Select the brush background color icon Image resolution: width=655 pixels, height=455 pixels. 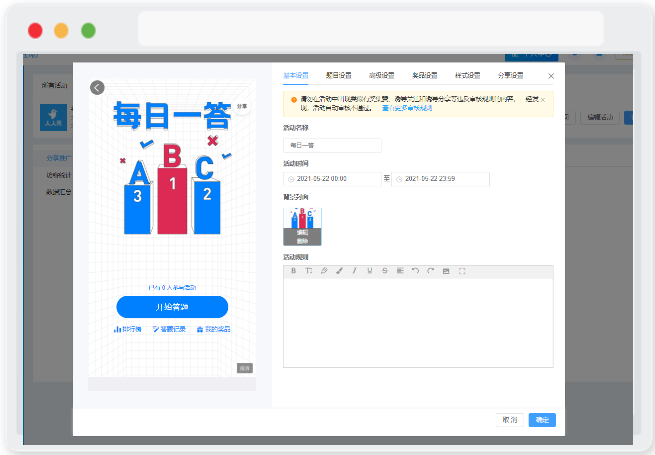tap(339, 271)
